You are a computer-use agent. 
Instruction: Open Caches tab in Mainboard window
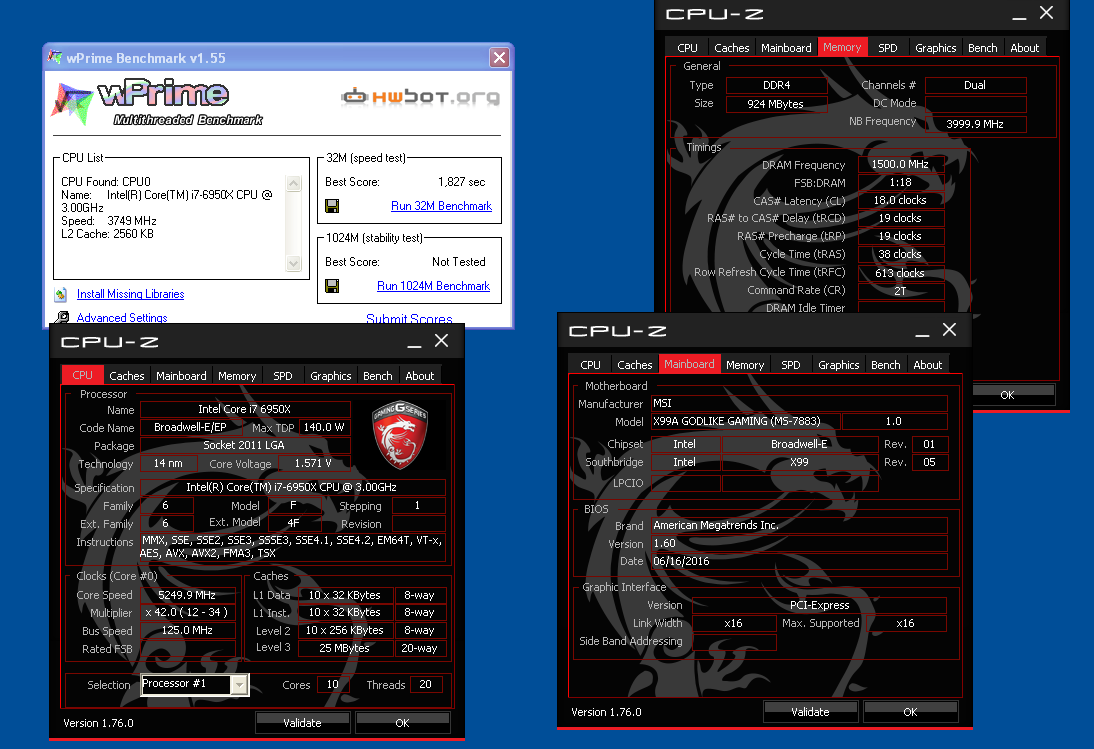click(635, 364)
